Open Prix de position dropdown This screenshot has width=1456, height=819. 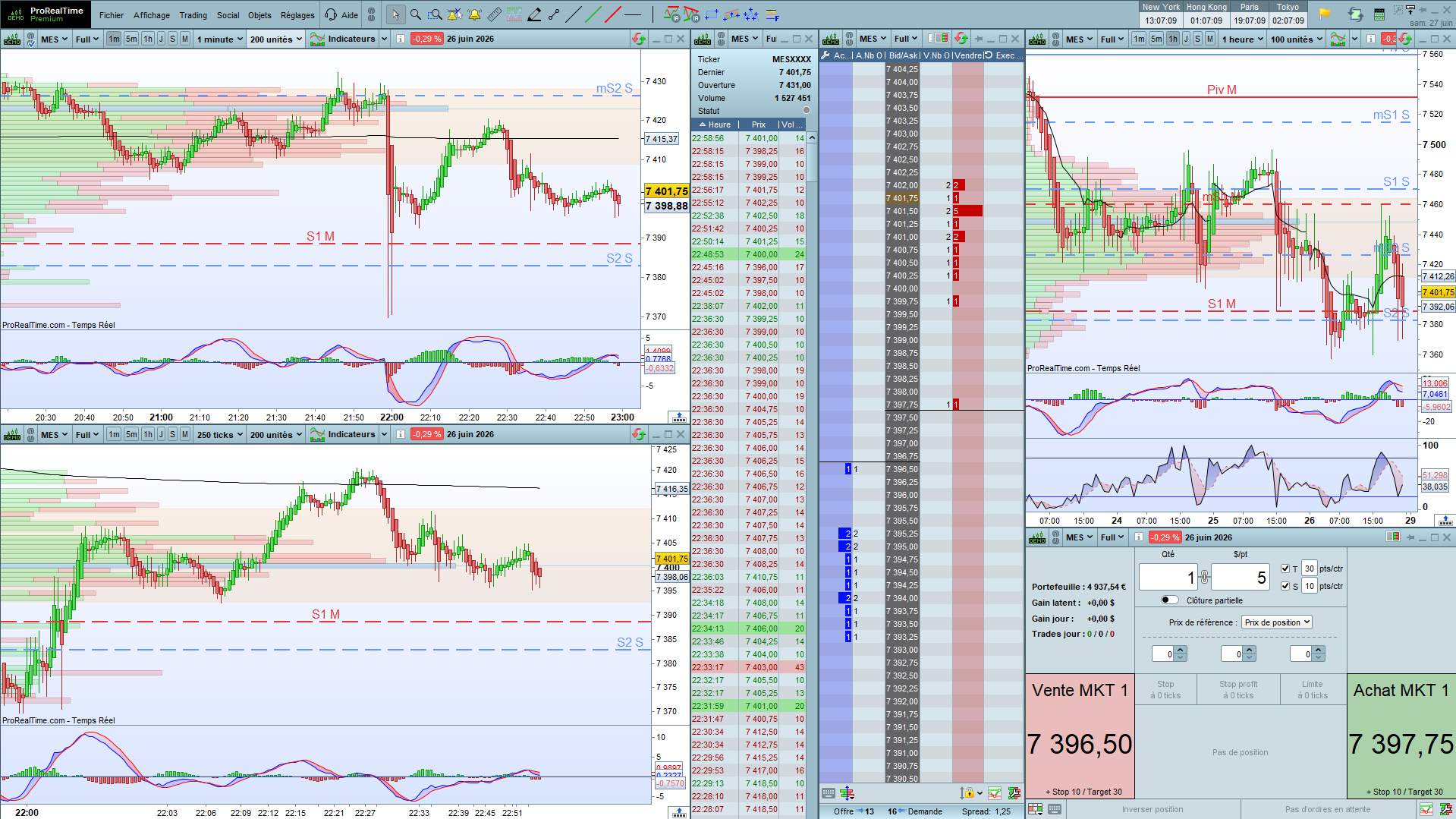point(1278,622)
